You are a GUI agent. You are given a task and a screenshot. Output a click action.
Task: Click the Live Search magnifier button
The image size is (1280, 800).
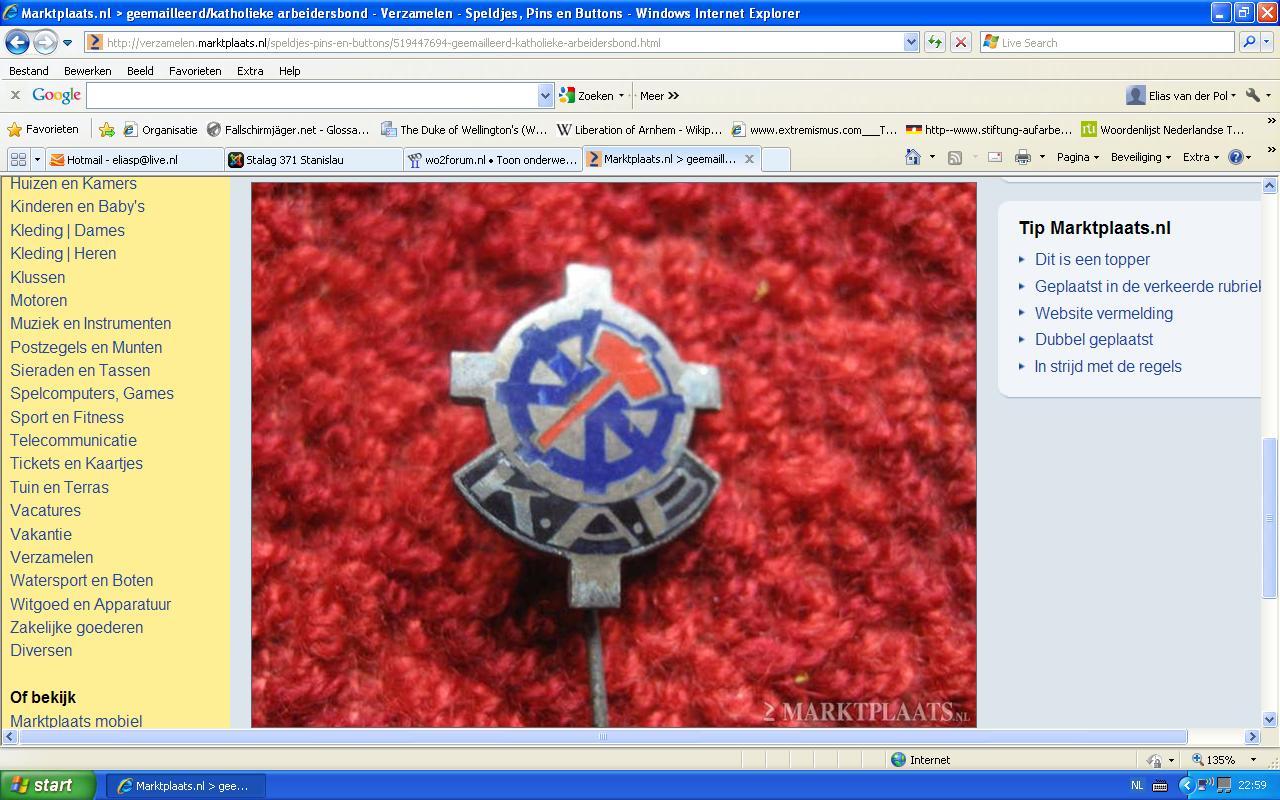(x=1249, y=43)
